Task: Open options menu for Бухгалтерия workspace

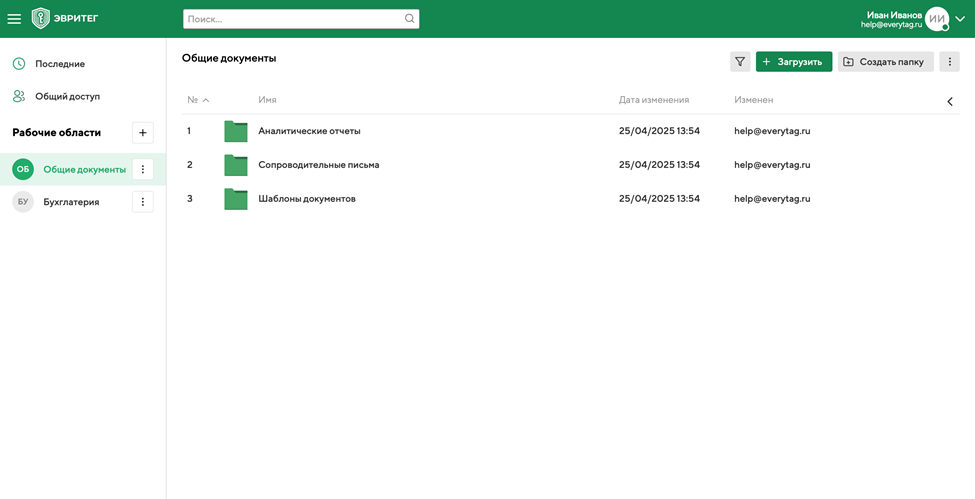Action: click(143, 202)
